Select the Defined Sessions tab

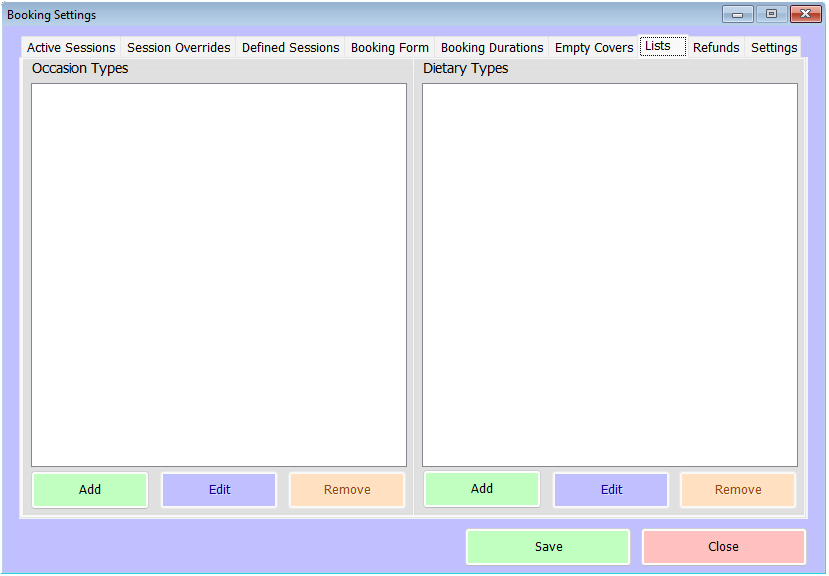pyautogui.click(x=290, y=48)
